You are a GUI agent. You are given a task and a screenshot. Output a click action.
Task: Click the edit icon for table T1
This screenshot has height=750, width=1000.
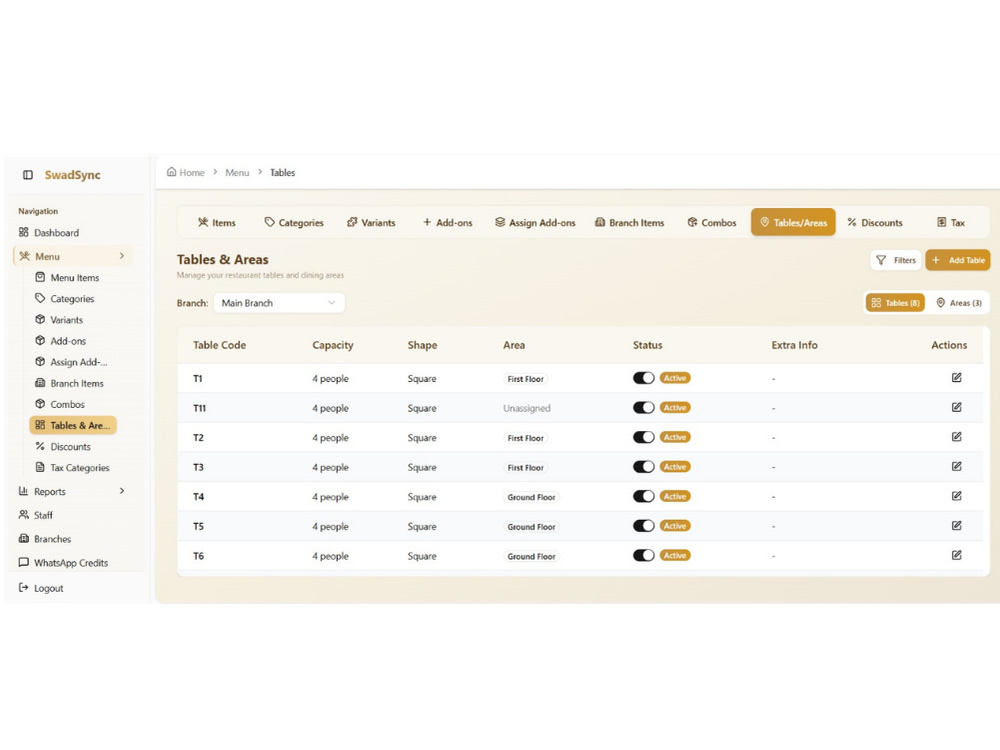956,378
